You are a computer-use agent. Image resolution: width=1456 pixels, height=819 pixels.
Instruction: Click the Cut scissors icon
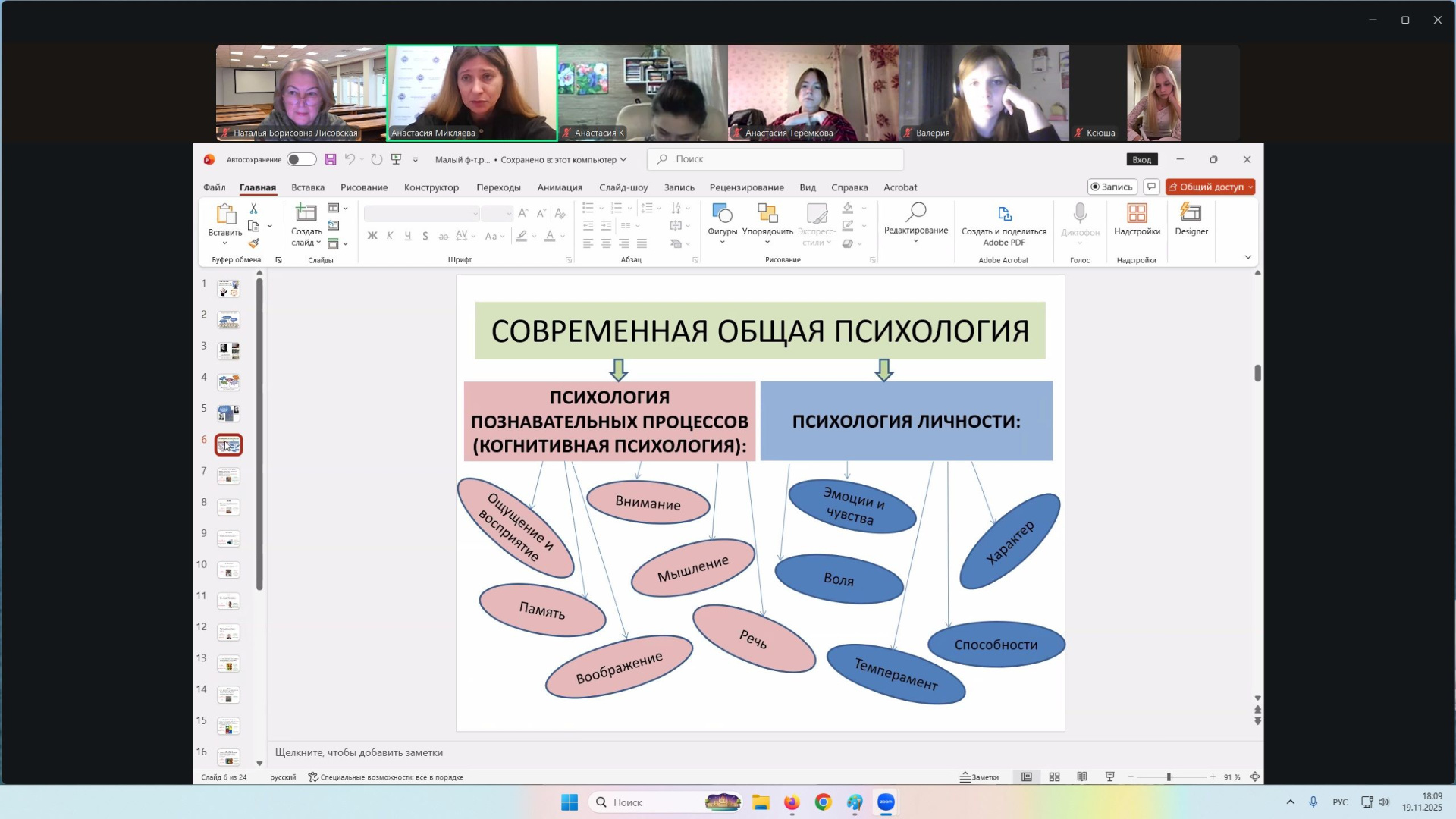click(x=254, y=209)
